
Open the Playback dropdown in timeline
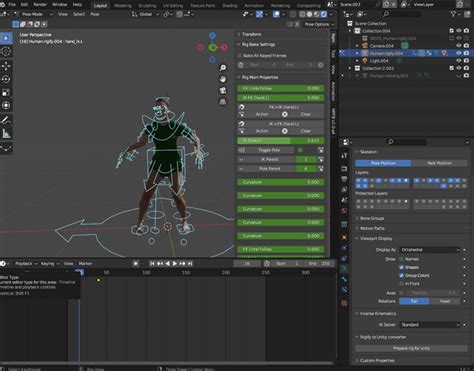[x=26, y=264]
